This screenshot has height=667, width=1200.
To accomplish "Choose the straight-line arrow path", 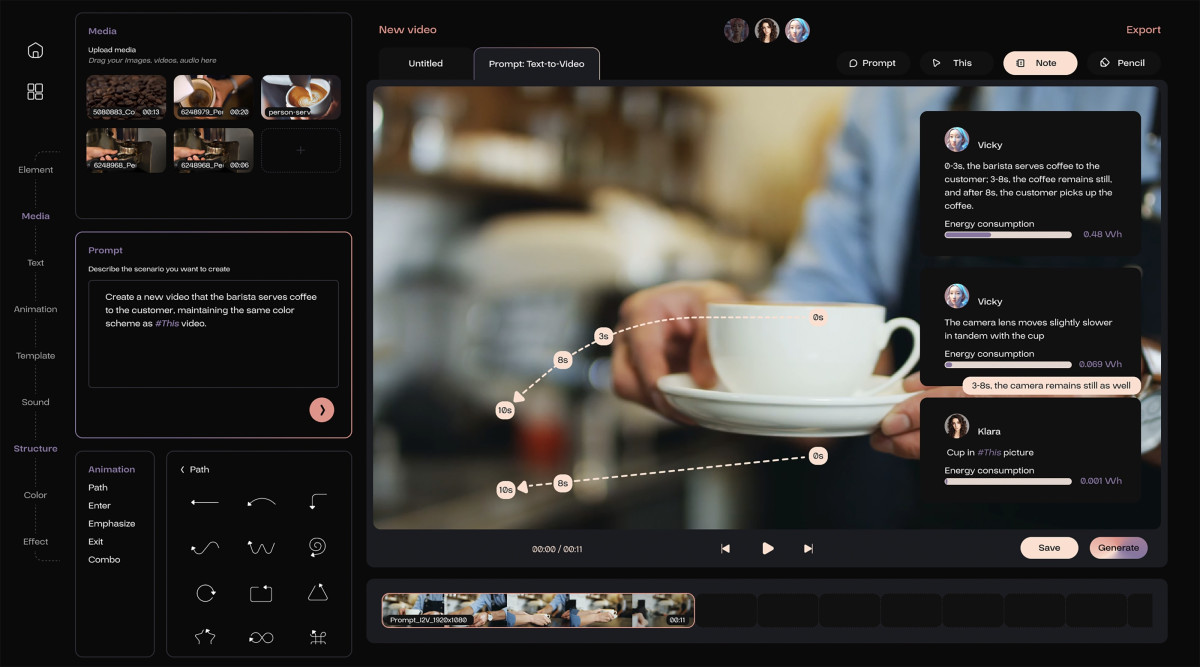I will click(x=205, y=502).
